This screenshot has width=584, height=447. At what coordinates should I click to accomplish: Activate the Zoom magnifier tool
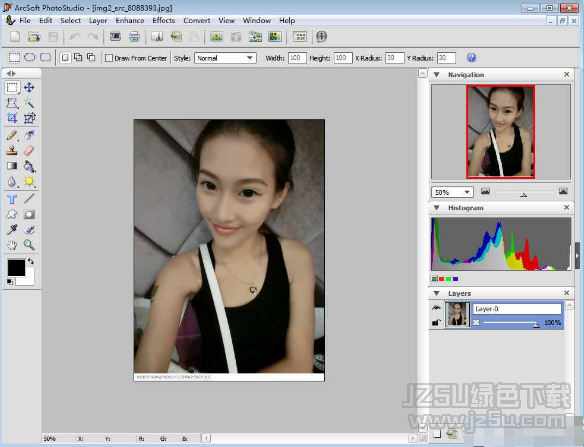tap(29, 245)
